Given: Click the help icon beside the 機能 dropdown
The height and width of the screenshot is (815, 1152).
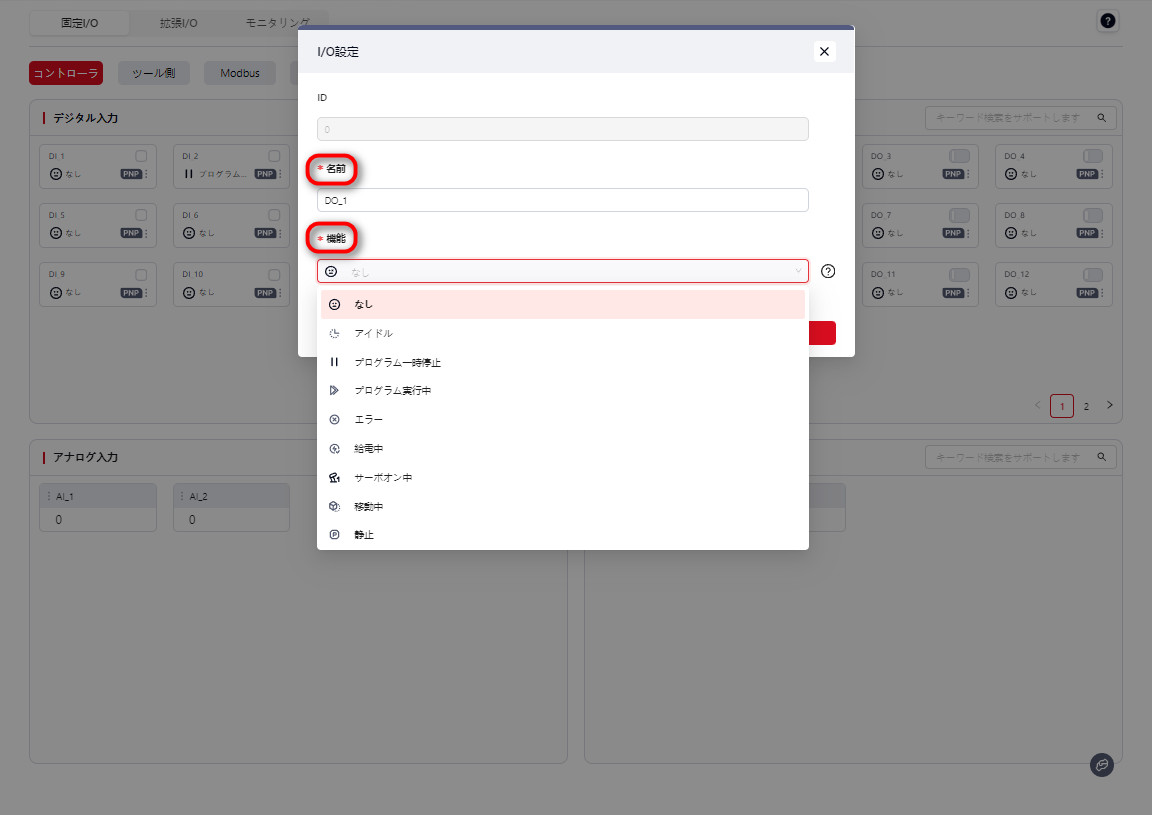Looking at the screenshot, I should click(x=828, y=271).
